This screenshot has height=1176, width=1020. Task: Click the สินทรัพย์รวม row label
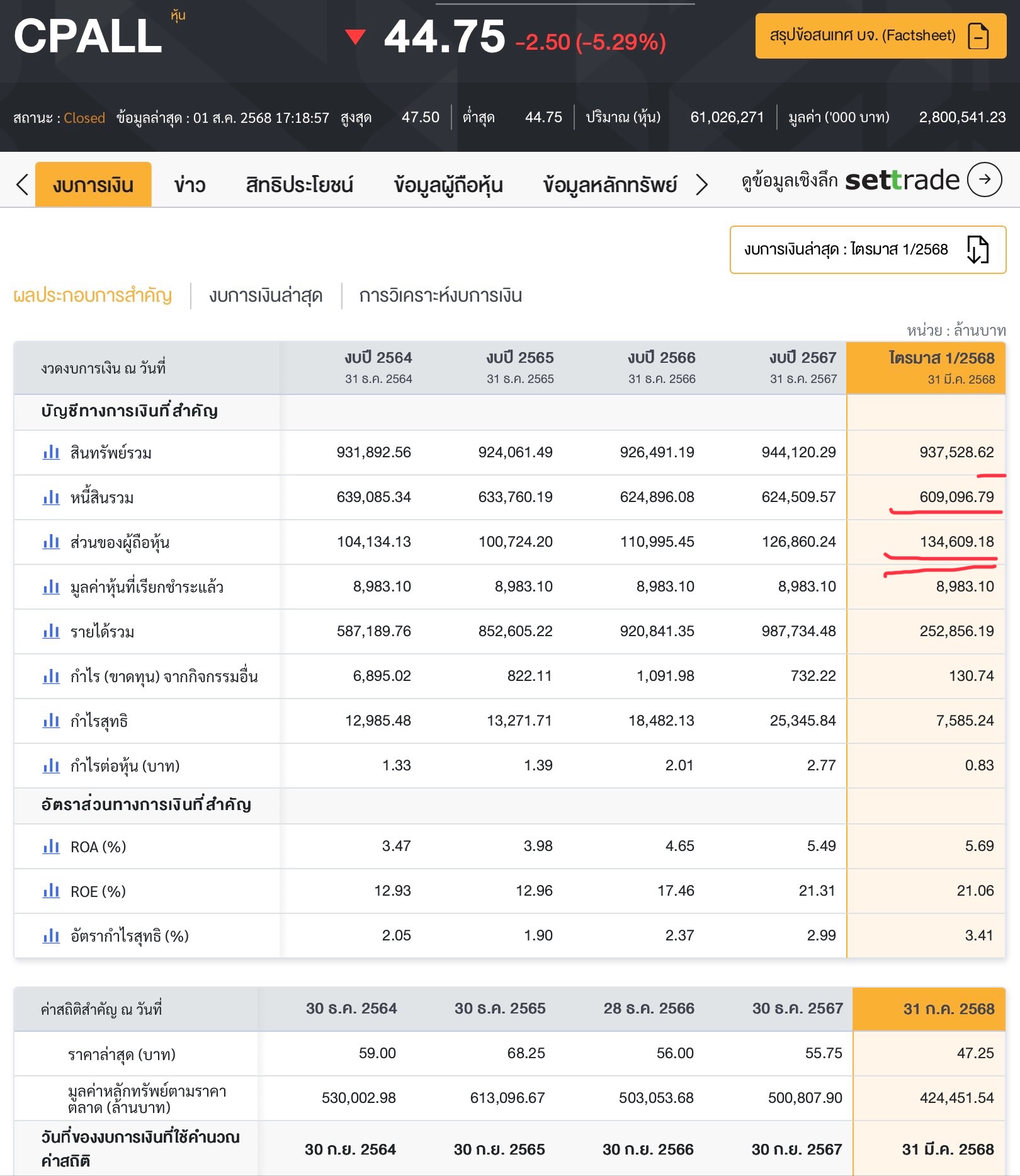click(x=111, y=453)
